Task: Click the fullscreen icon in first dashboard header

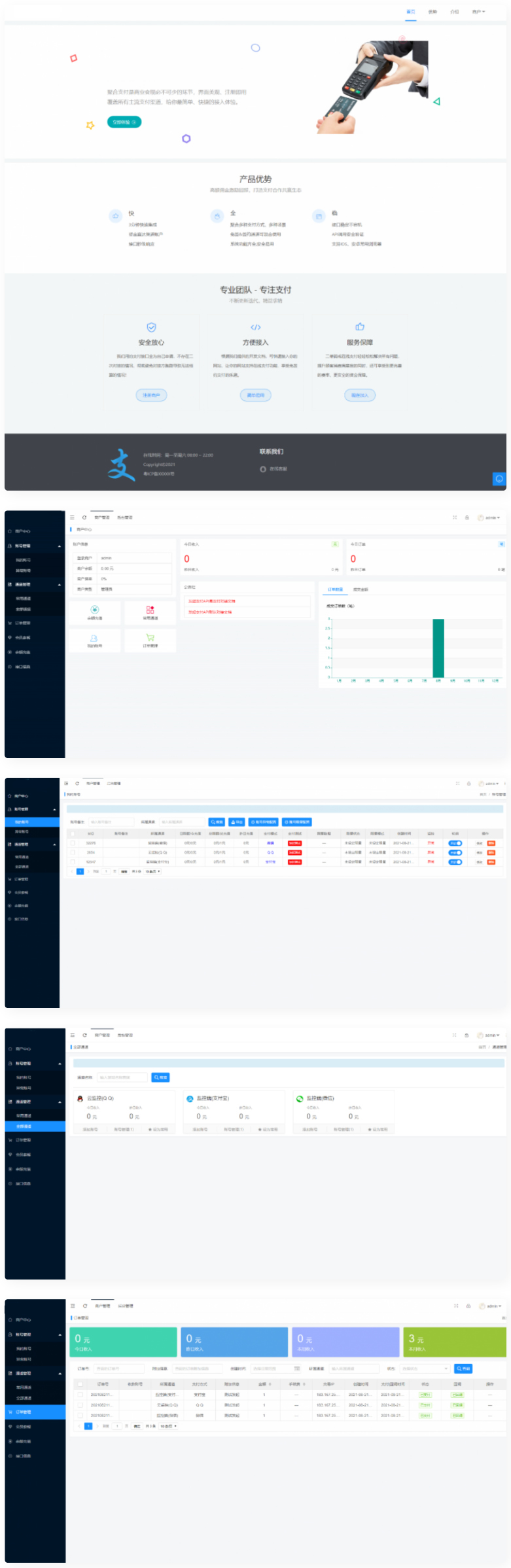Action: click(x=455, y=517)
